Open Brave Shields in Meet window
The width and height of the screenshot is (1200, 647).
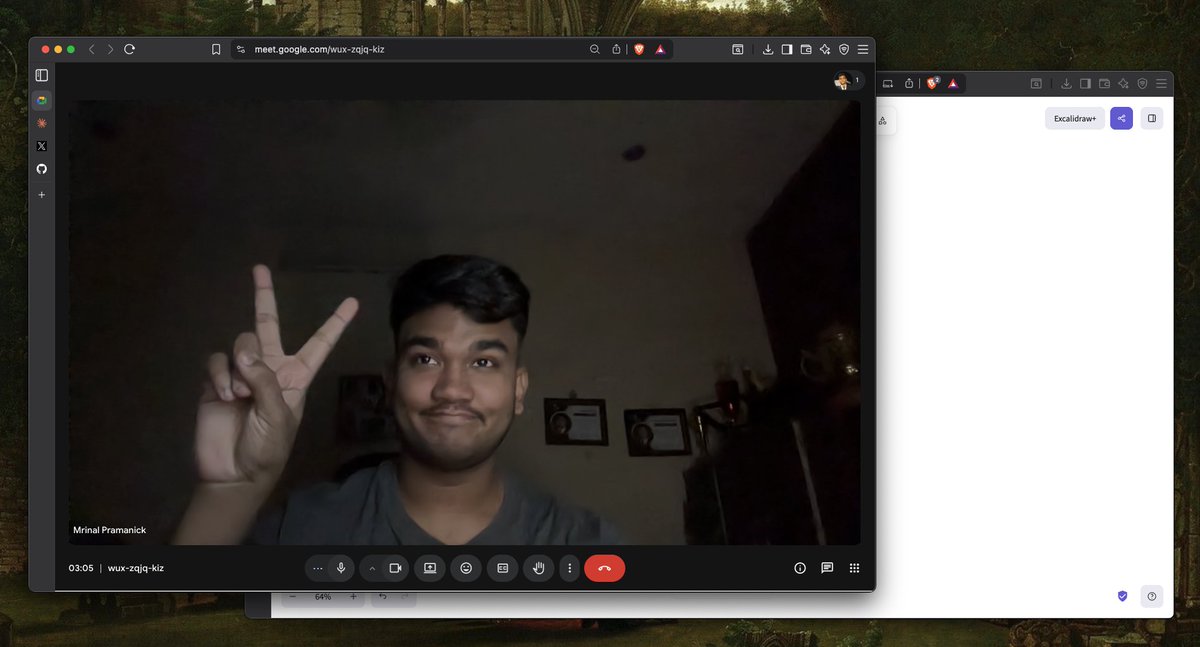tap(640, 49)
